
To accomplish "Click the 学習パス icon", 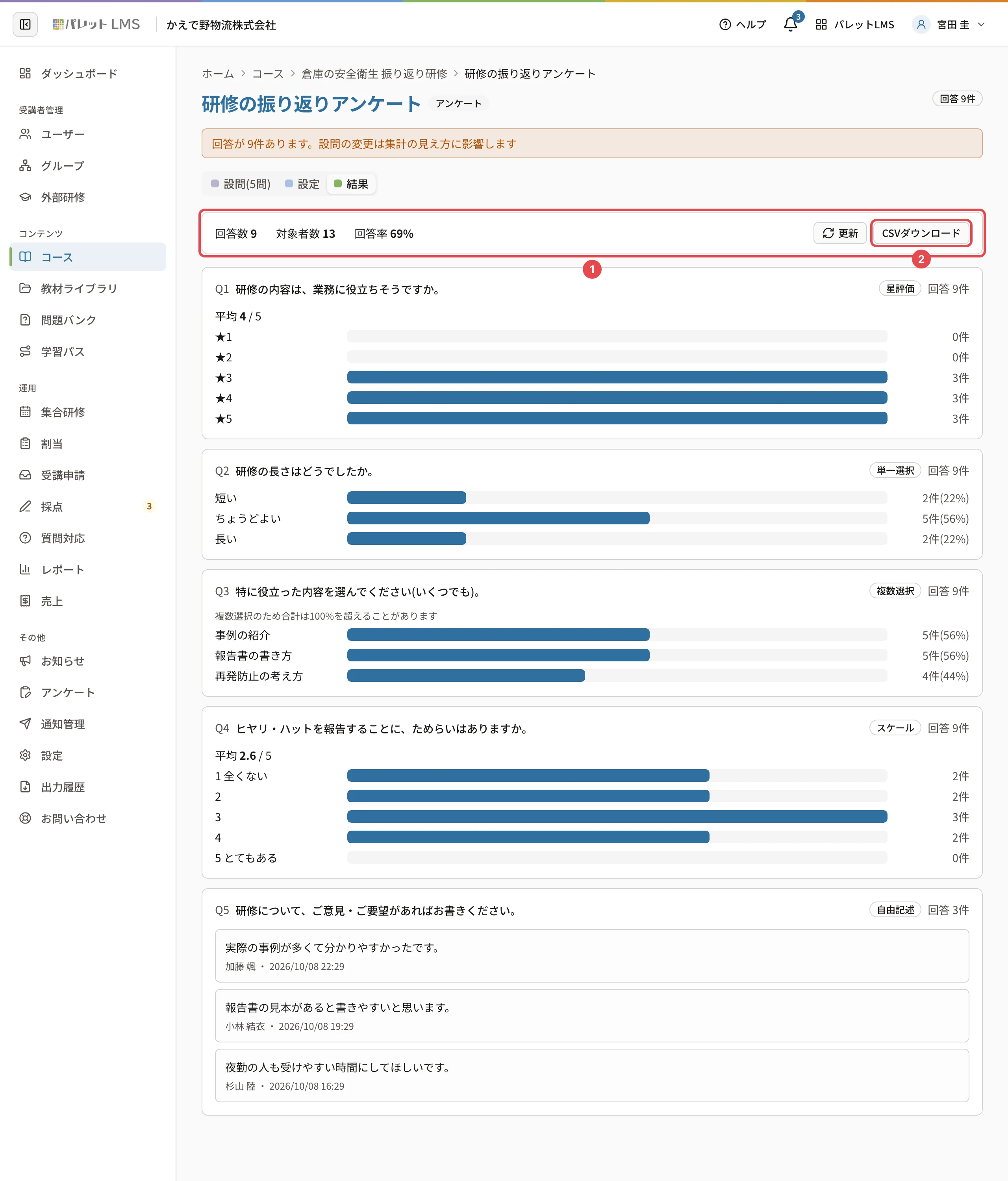I will pyautogui.click(x=25, y=352).
